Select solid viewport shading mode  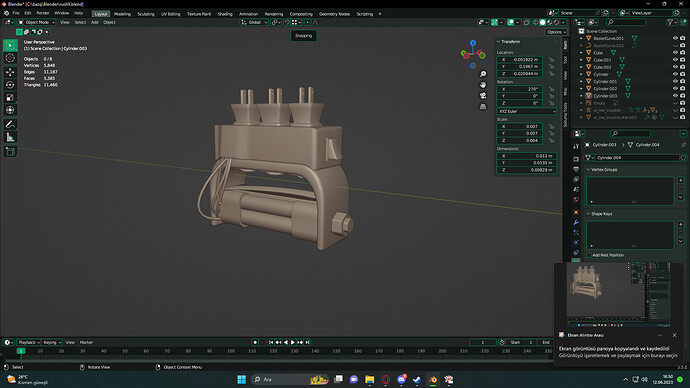[x=543, y=22]
